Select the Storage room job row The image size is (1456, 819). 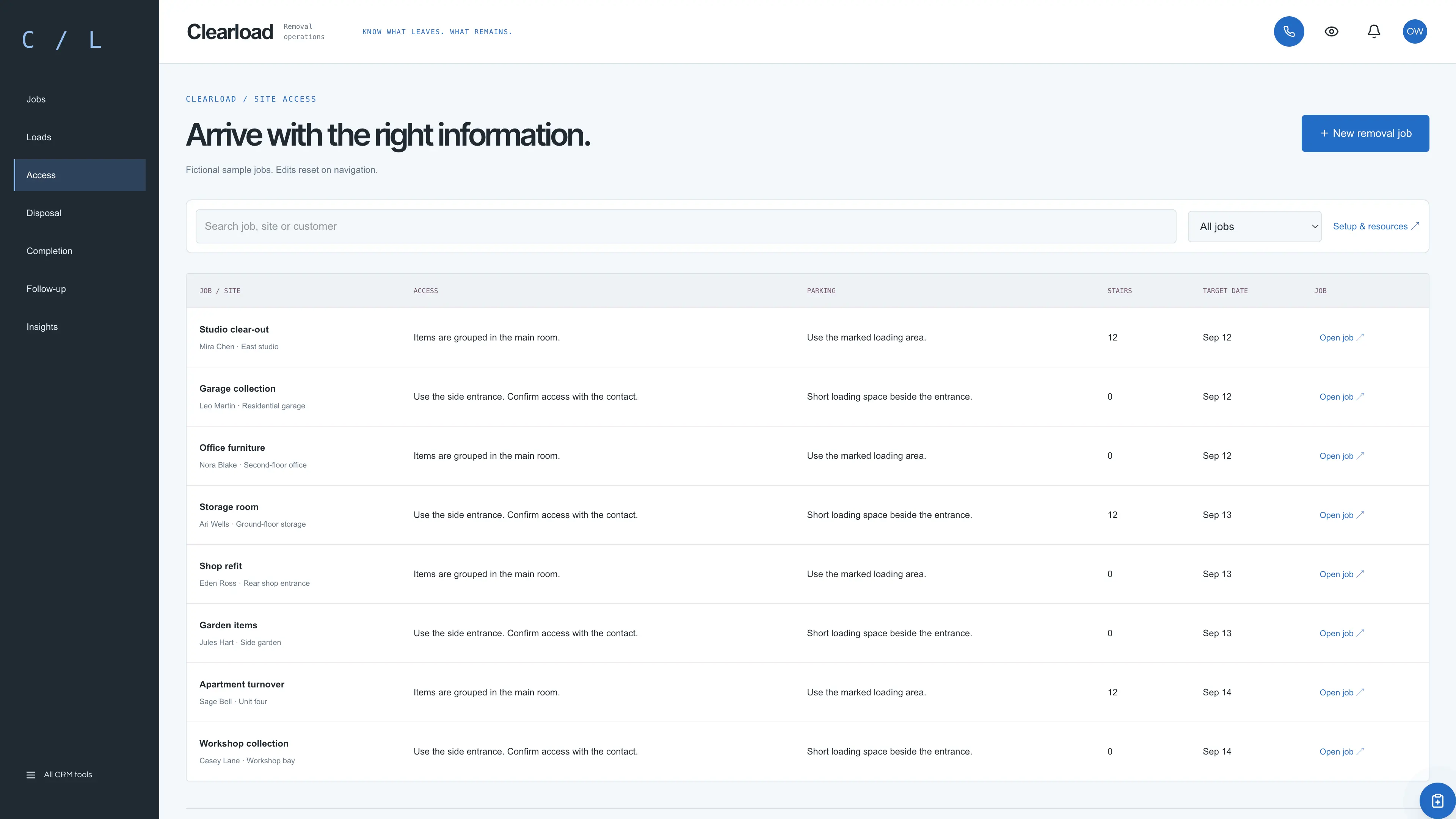(807, 515)
